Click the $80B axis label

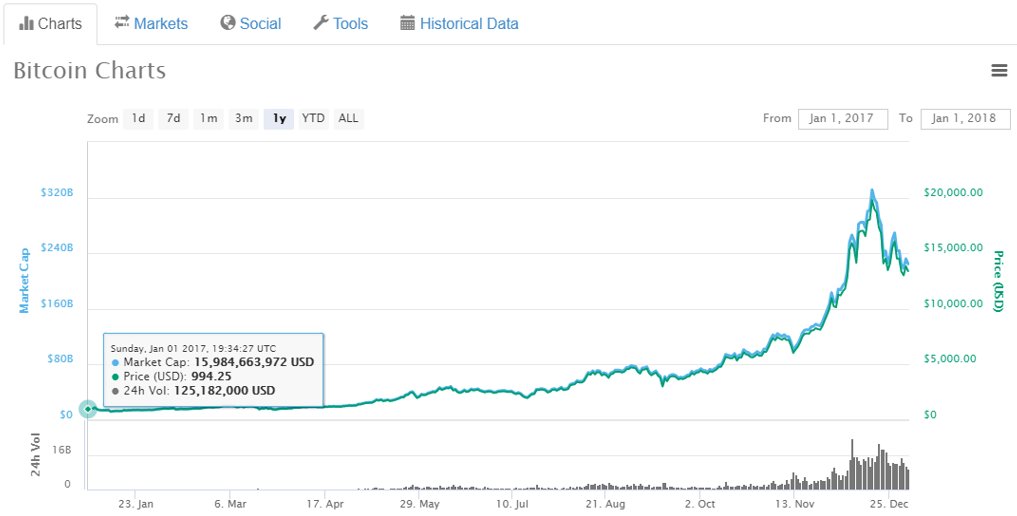point(61,359)
